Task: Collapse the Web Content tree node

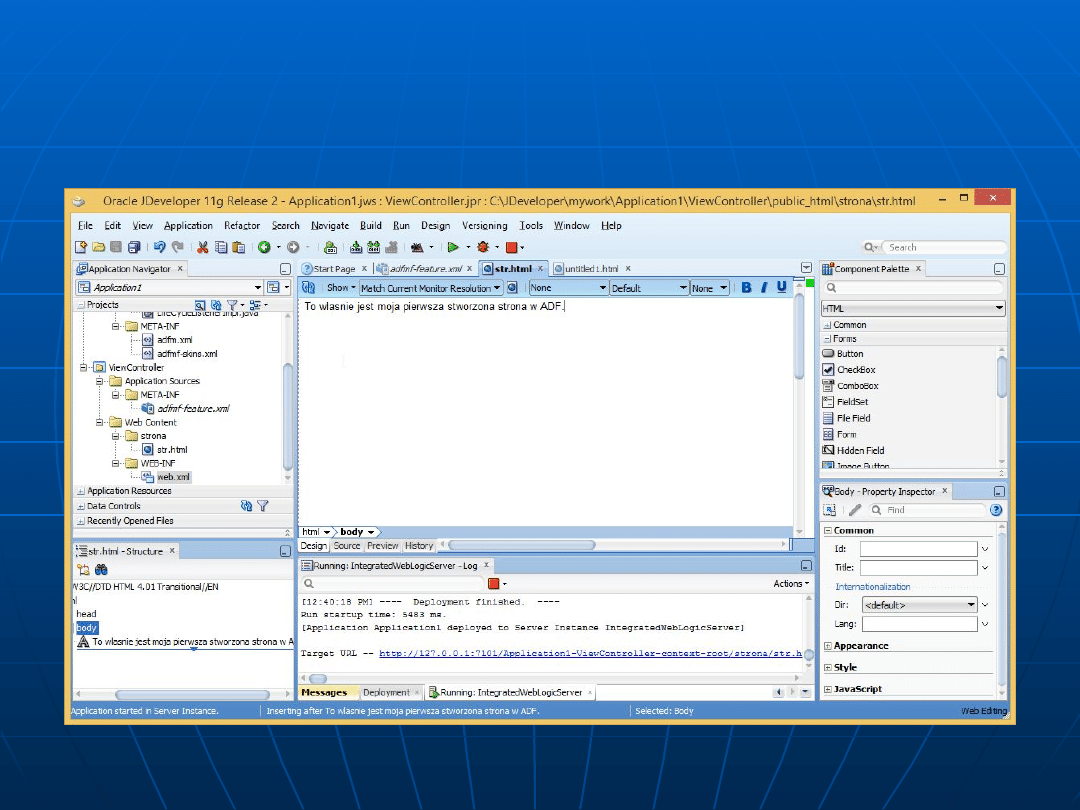Action: [100, 422]
